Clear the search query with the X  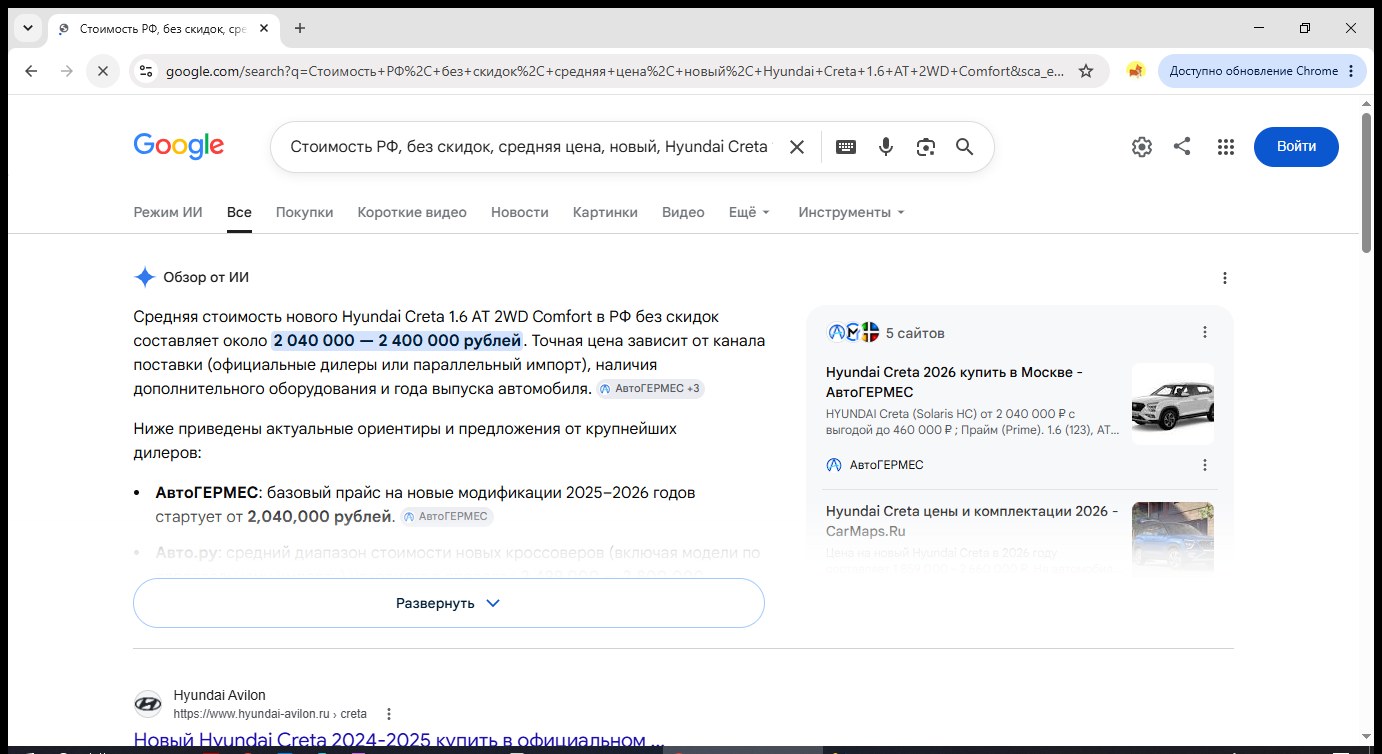(x=797, y=147)
